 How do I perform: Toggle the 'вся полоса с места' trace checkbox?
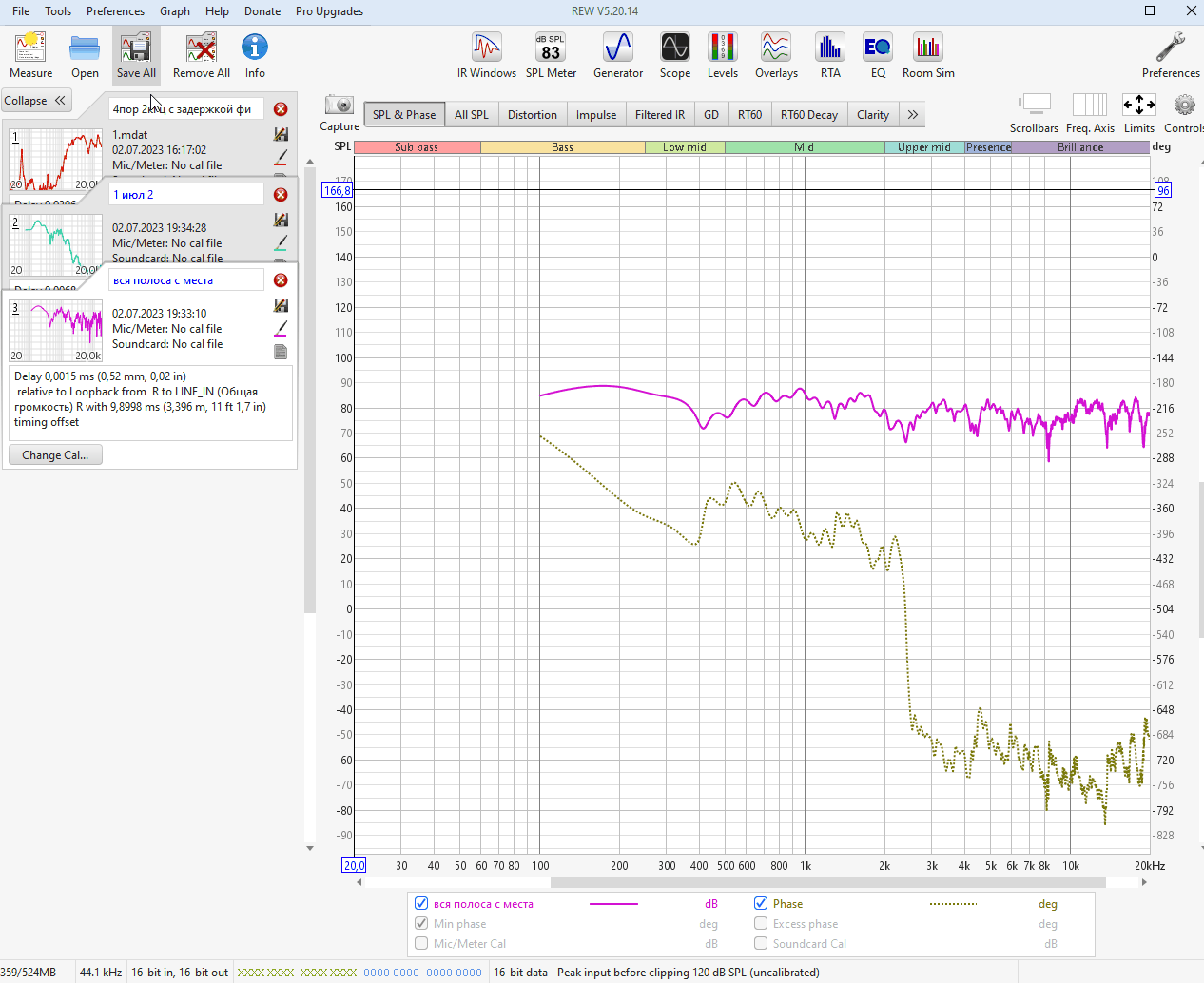click(421, 903)
